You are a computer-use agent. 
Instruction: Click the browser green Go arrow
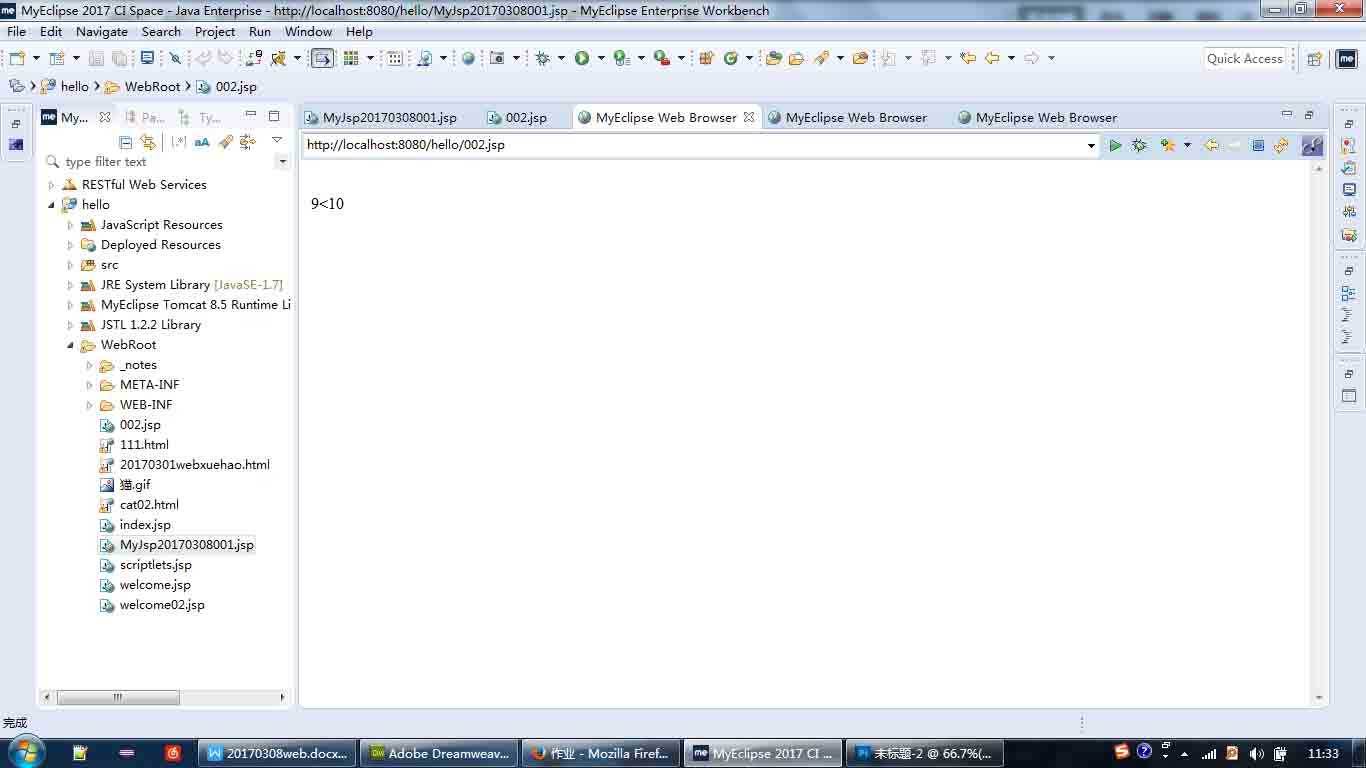coord(1115,145)
